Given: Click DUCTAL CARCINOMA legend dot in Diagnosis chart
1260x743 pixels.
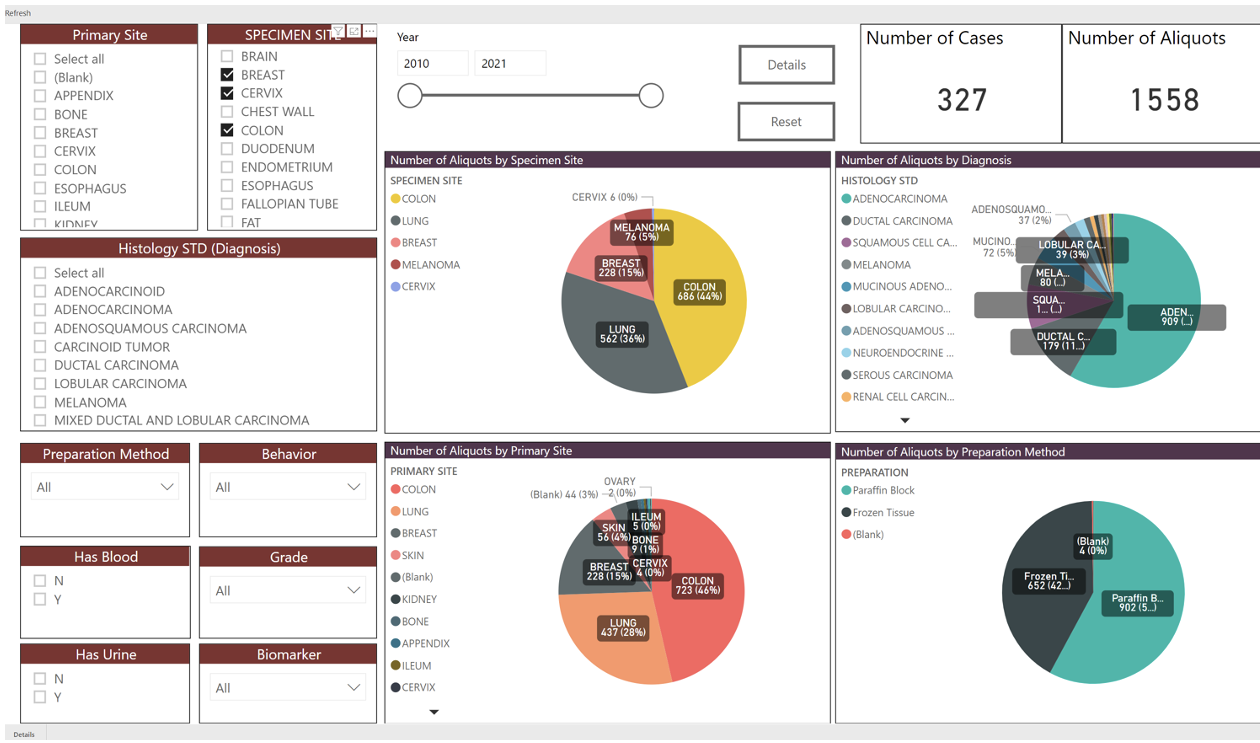Looking at the screenshot, I should tap(847, 221).
